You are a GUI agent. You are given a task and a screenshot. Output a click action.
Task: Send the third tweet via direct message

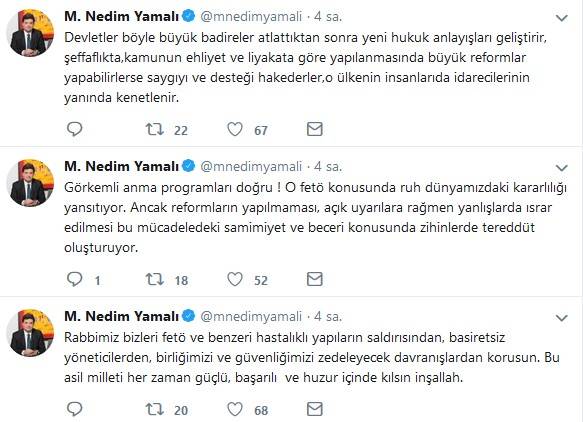pos(315,409)
